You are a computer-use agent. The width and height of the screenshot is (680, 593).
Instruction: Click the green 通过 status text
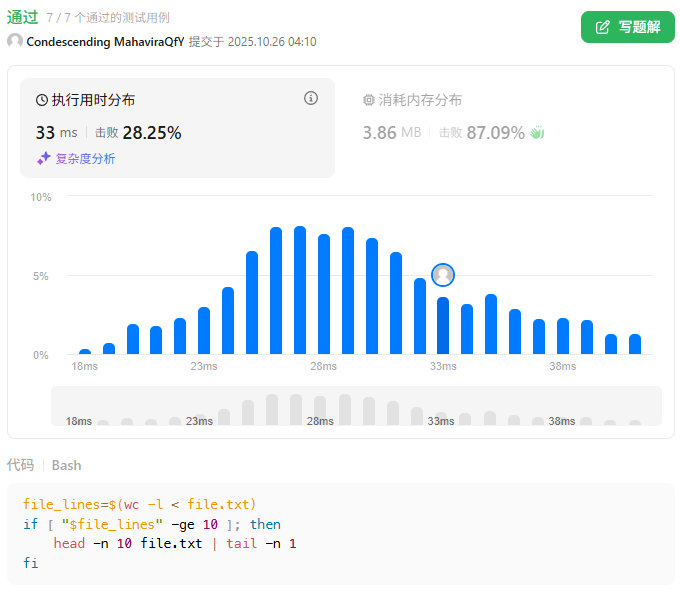click(22, 17)
